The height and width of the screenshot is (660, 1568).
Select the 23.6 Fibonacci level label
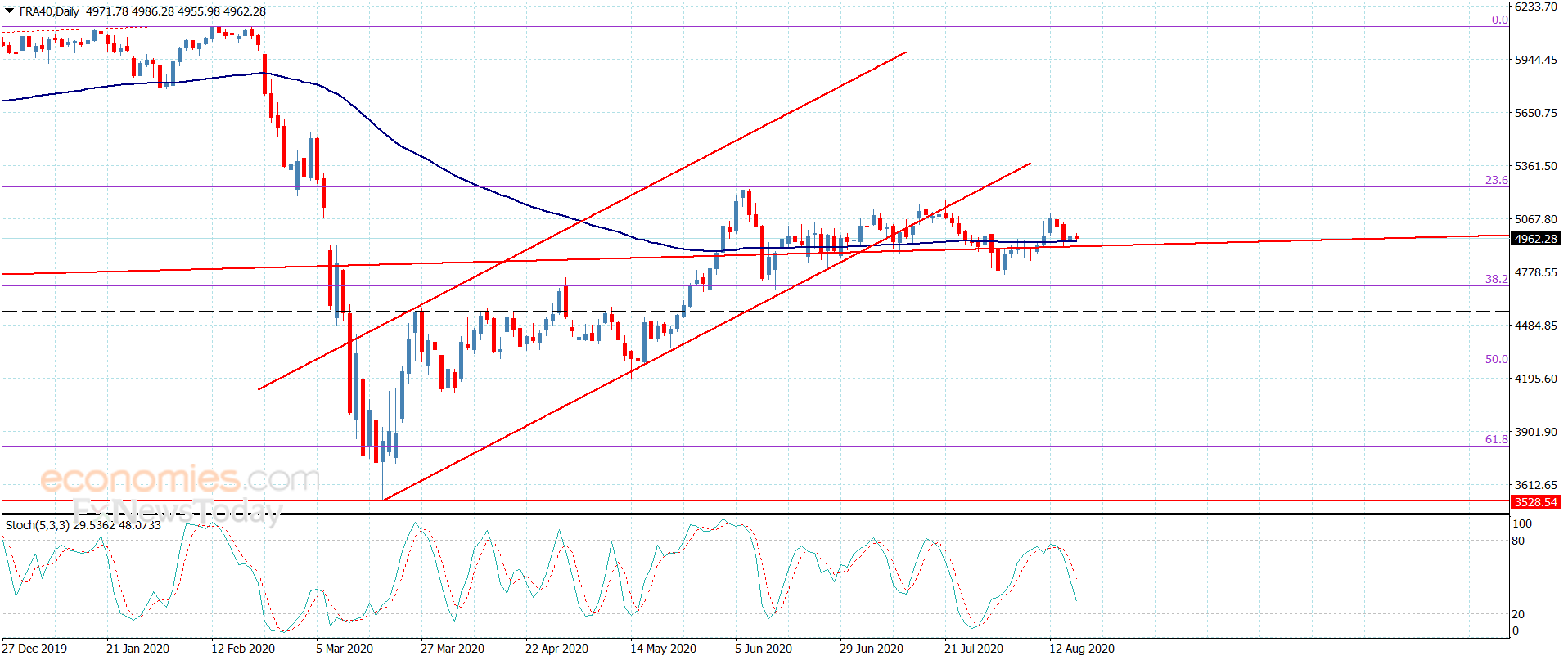coord(1496,180)
